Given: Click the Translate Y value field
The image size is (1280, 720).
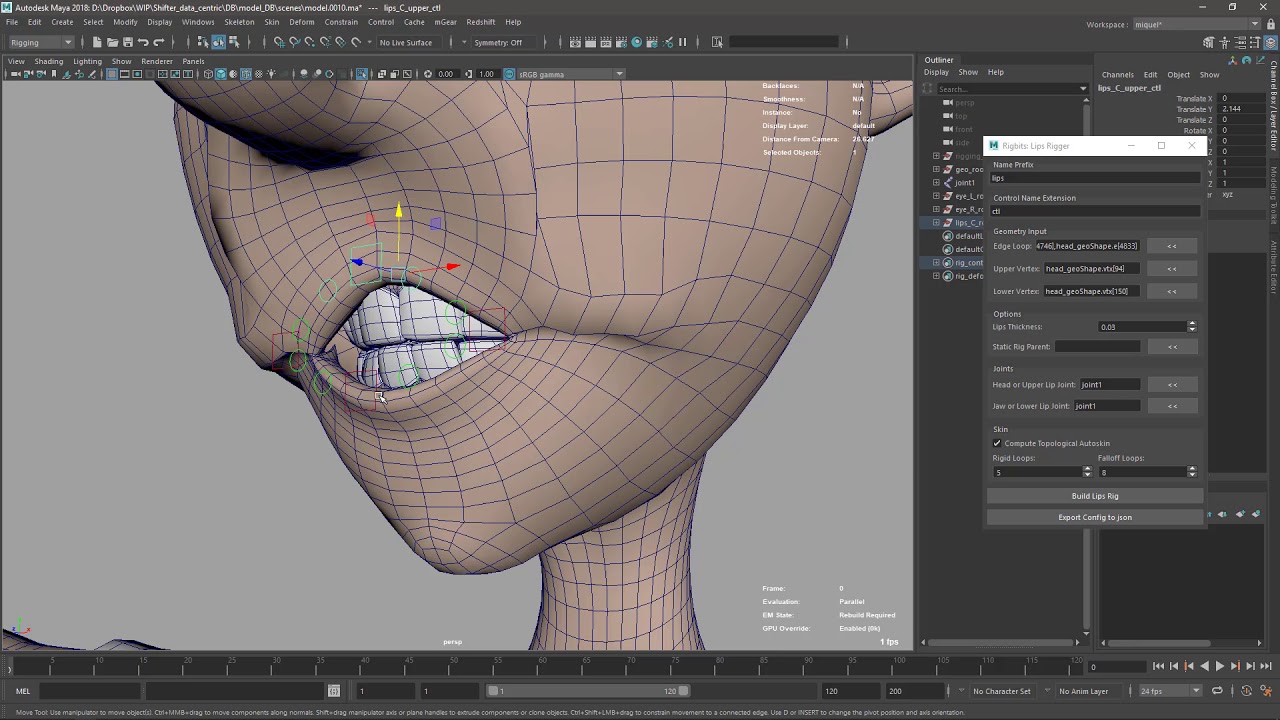Looking at the screenshot, I should click(1239, 109).
